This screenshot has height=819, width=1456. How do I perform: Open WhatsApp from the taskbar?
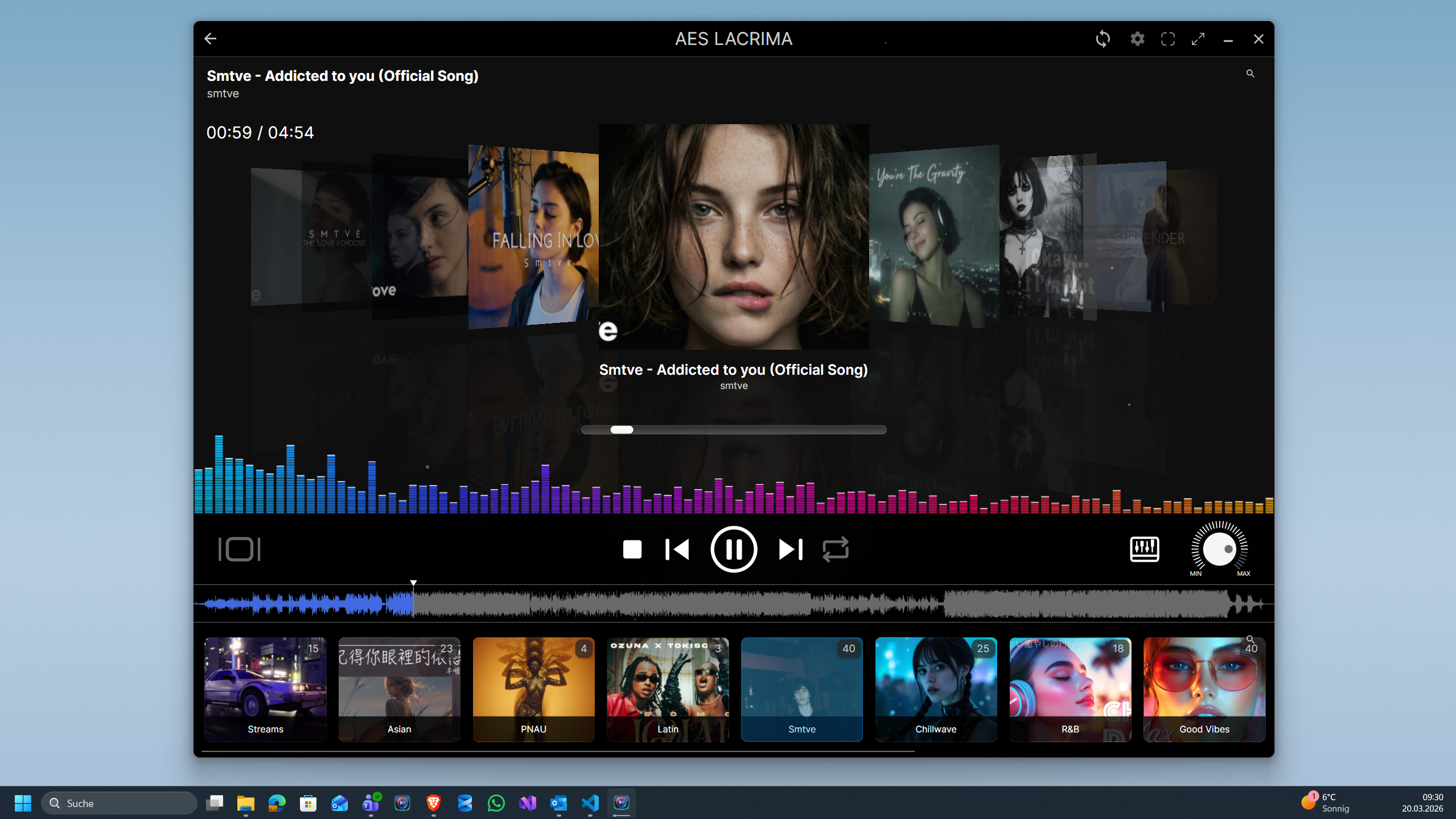496,803
